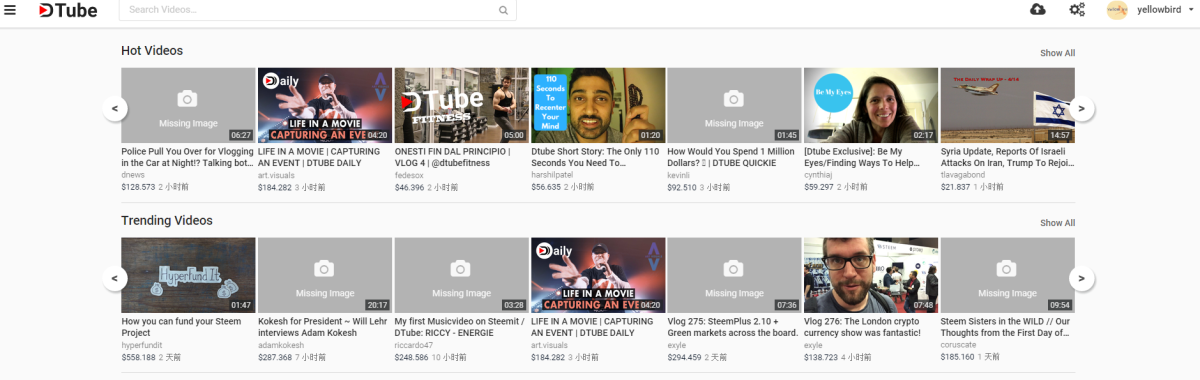Open the hamburger sidebar menu

point(10,11)
